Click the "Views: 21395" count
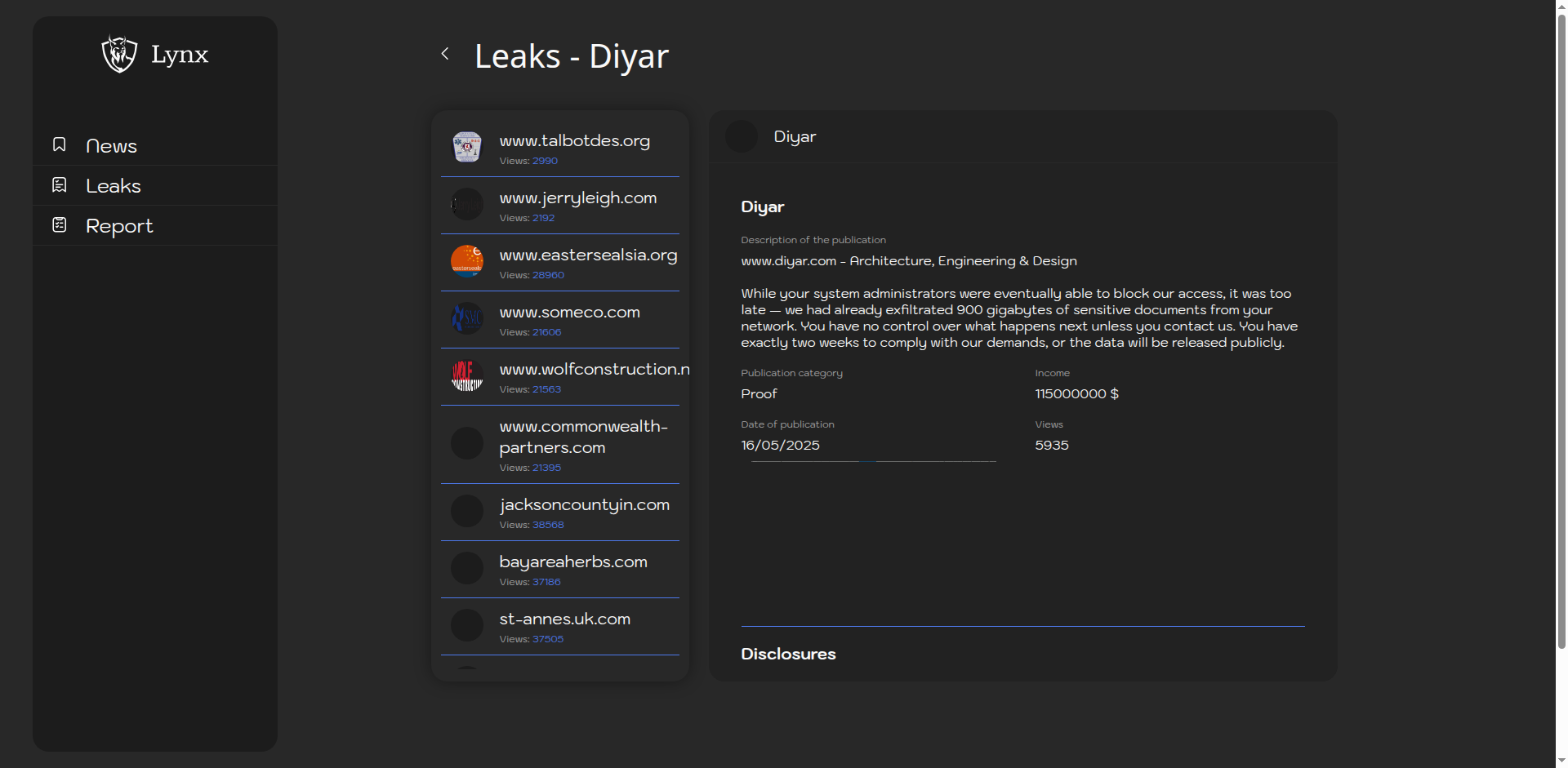 (x=530, y=468)
